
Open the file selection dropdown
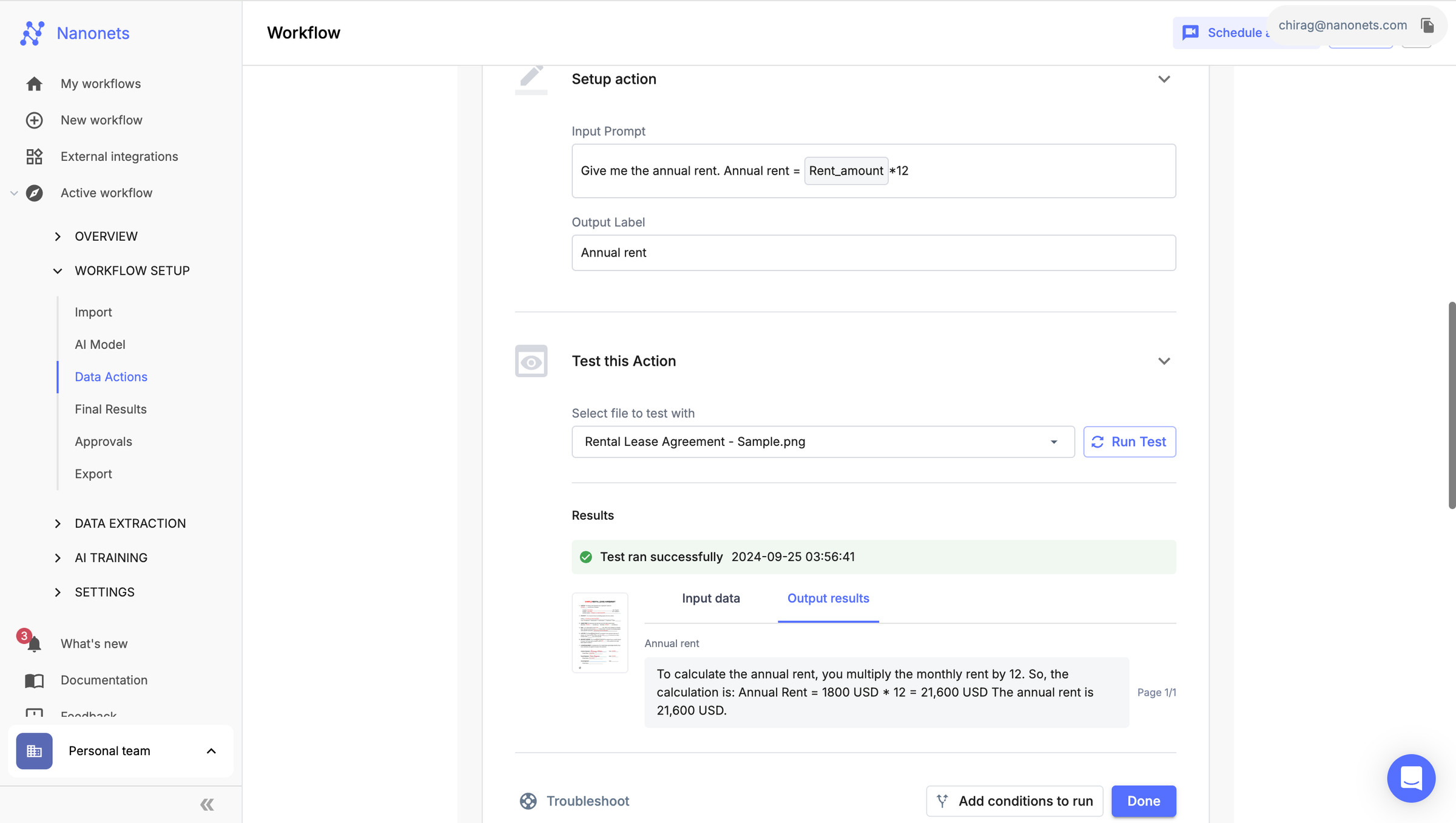(x=1054, y=442)
